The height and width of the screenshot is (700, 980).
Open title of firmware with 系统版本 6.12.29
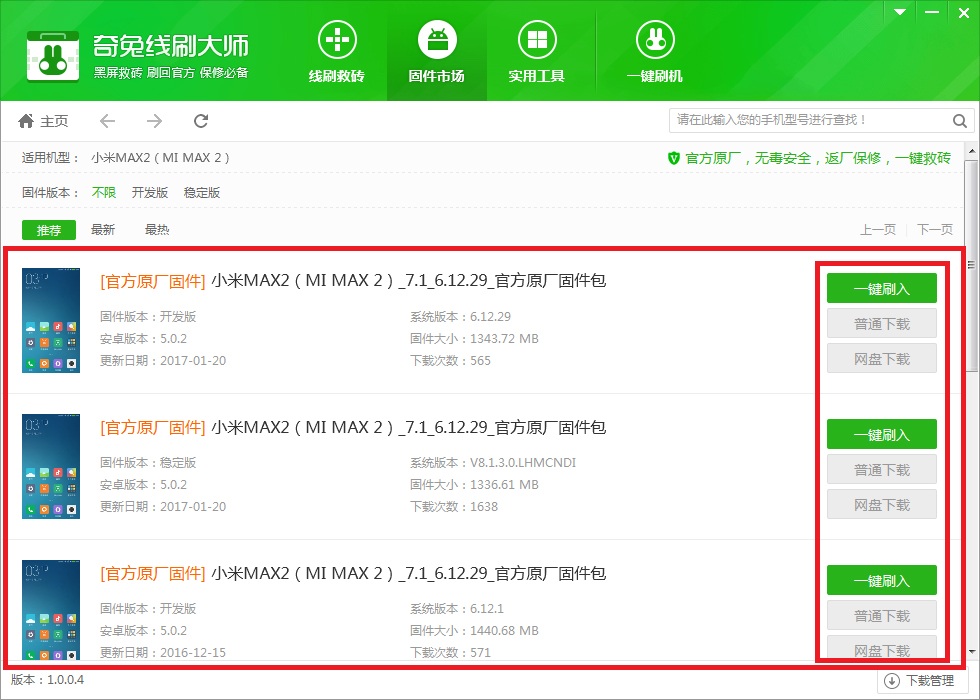point(353,281)
